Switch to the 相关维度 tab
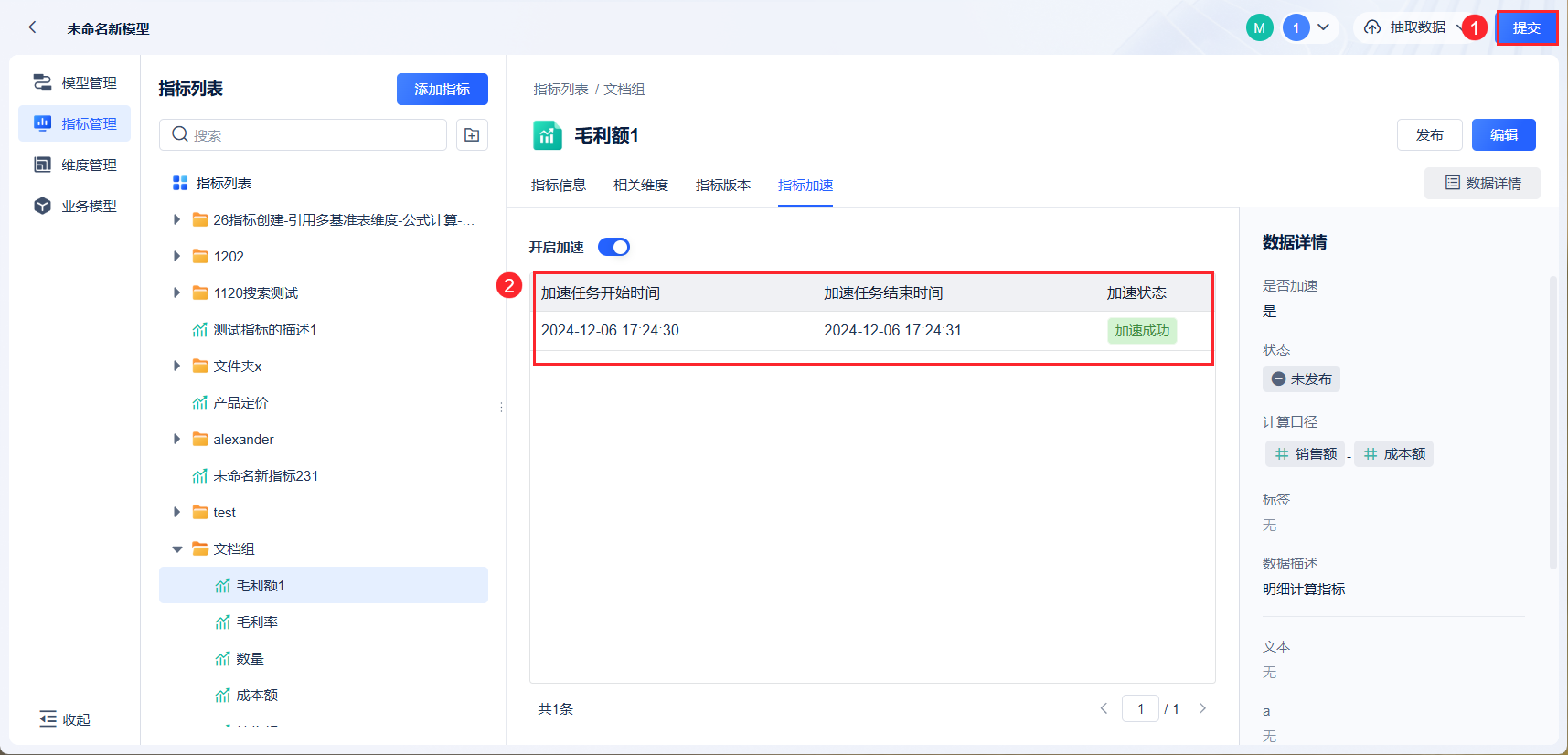This screenshot has width=1568, height=755. pos(641,185)
